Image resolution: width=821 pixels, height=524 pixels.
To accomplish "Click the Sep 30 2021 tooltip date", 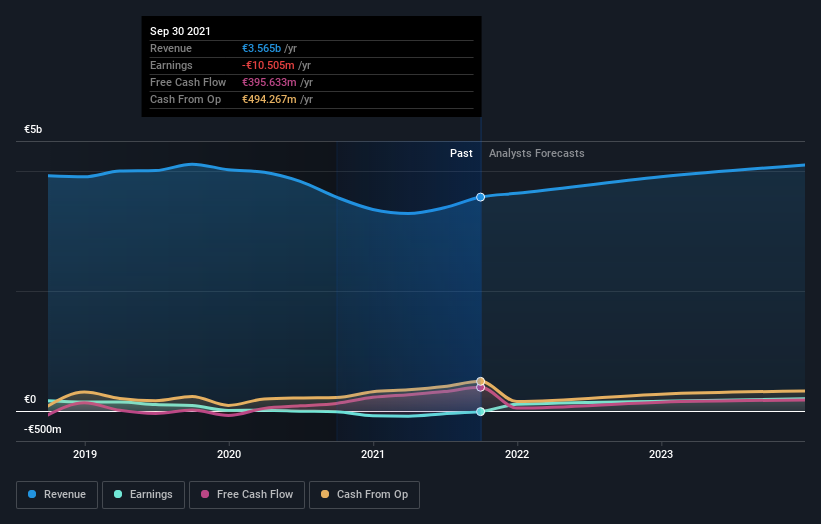I will (180, 31).
